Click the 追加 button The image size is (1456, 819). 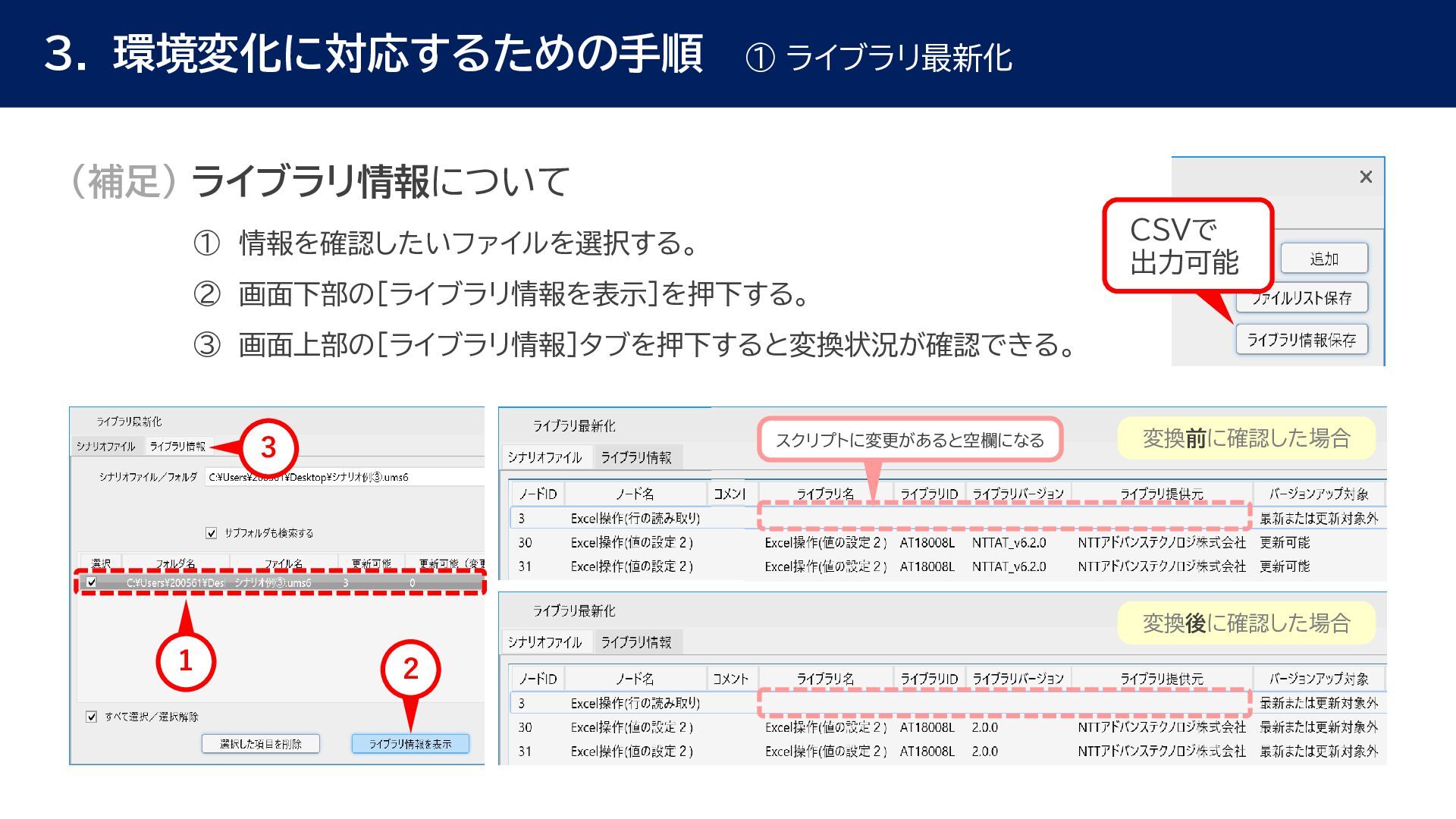1324,259
